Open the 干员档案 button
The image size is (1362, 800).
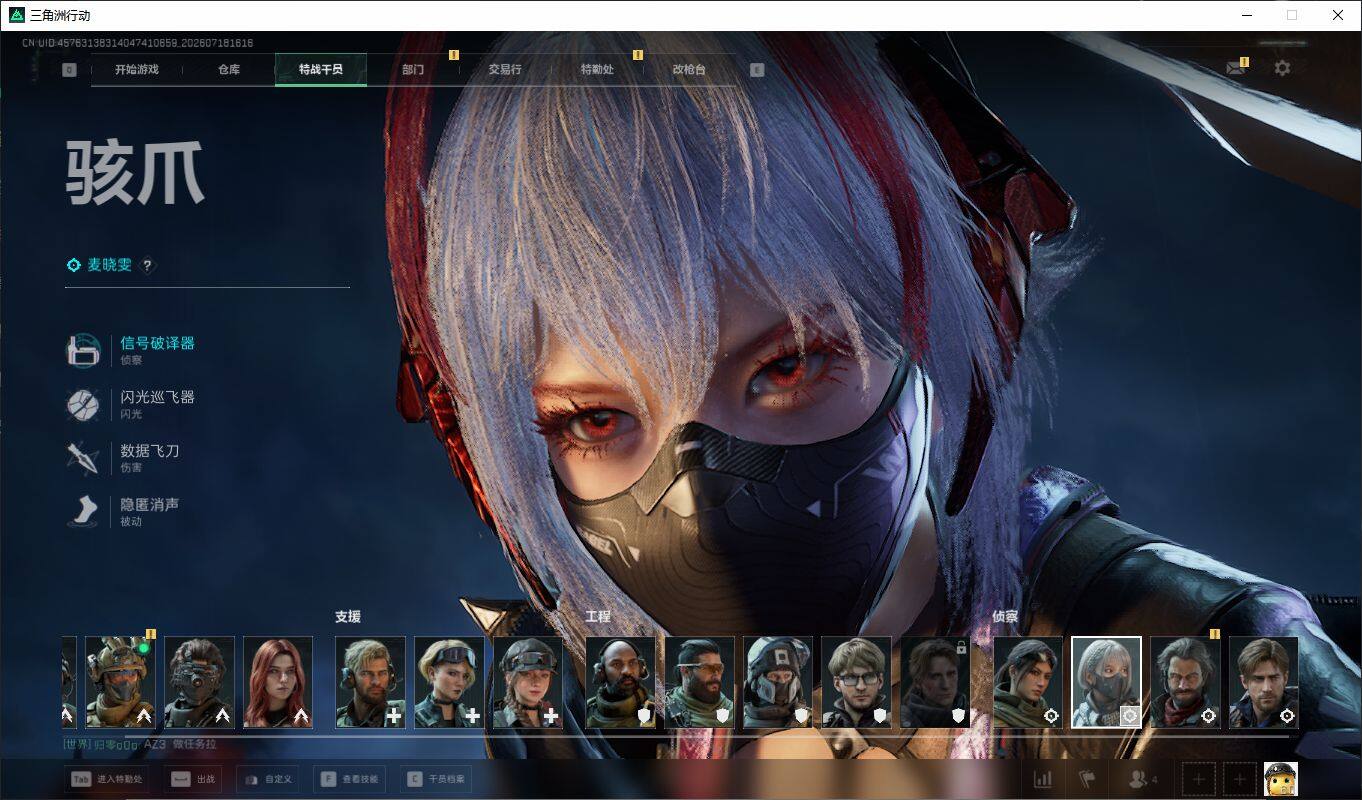coord(434,779)
